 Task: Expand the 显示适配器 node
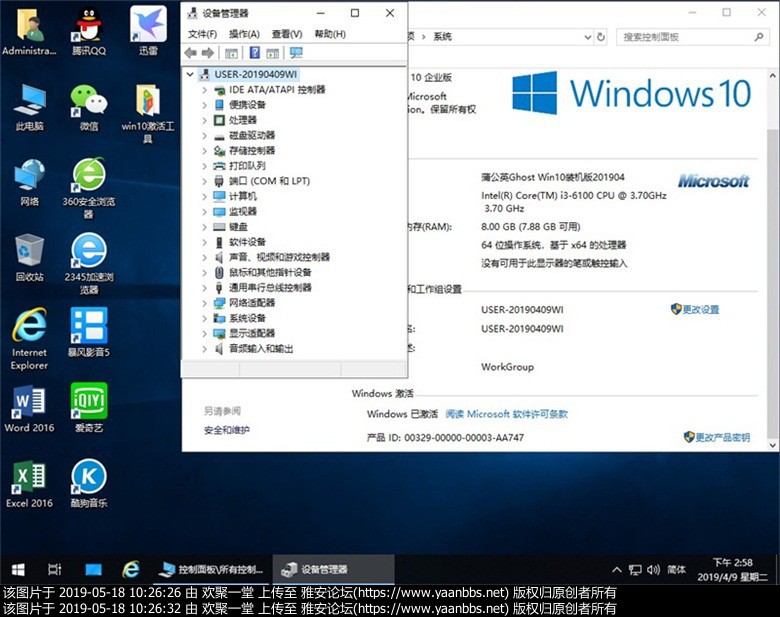[204, 334]
